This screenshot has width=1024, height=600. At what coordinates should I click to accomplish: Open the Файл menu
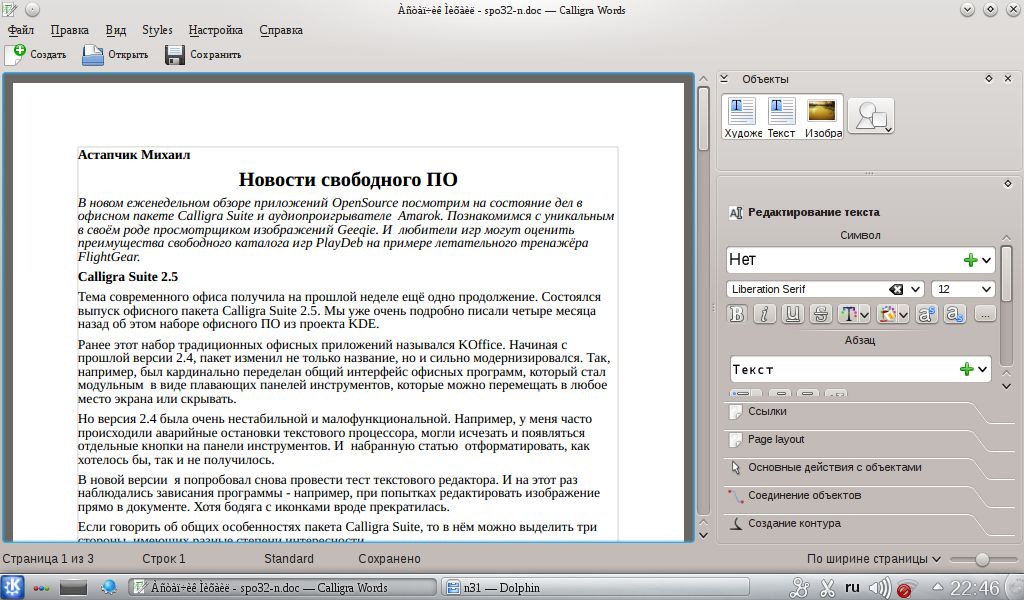21,30
